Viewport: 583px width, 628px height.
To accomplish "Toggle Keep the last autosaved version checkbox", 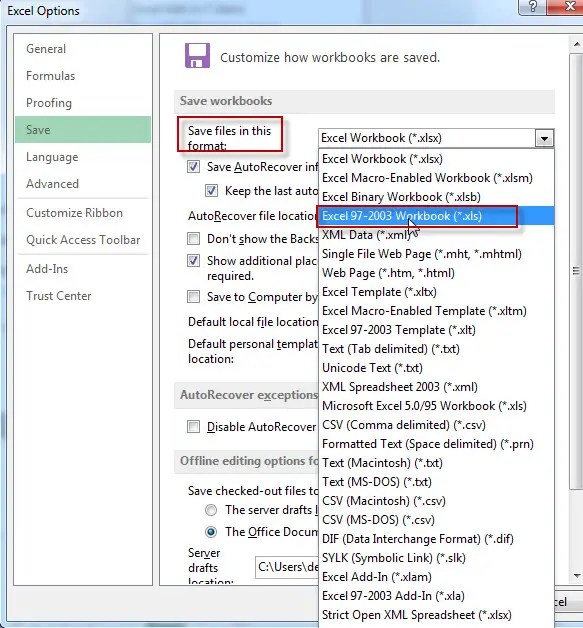I will 211,191.
